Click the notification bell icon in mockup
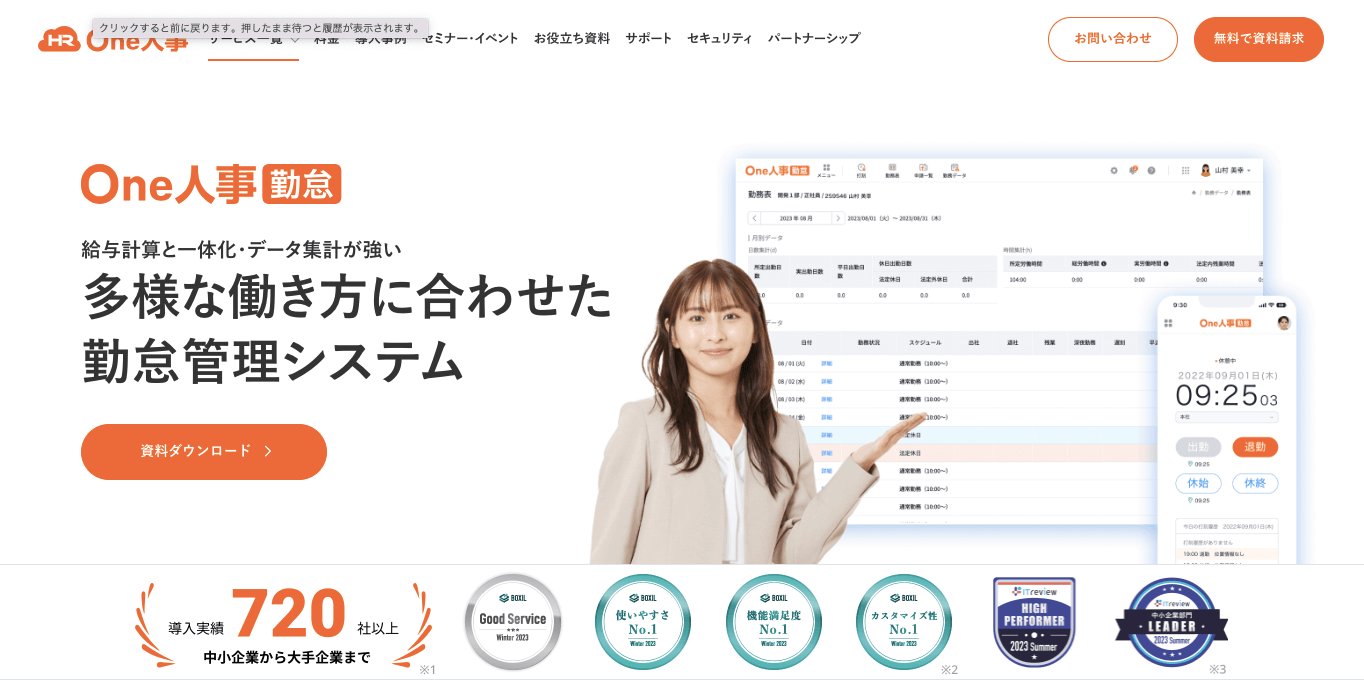1364x680 pixels. click(1133, 170)
